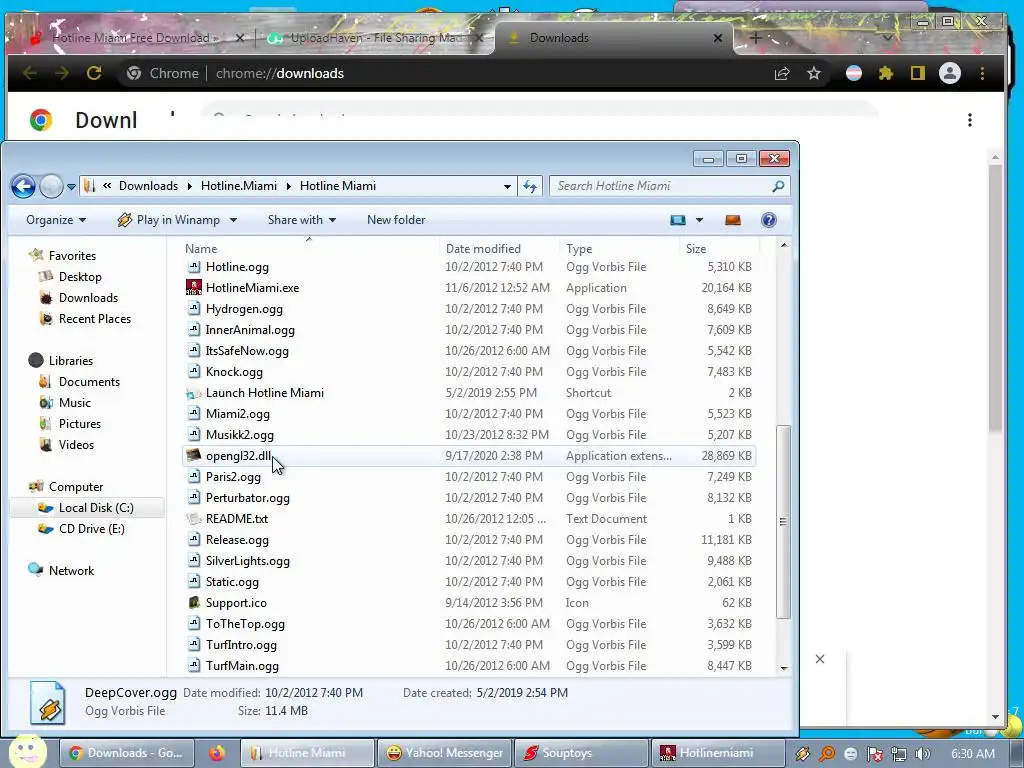
Task: Create a New folder
Action: 396,220
